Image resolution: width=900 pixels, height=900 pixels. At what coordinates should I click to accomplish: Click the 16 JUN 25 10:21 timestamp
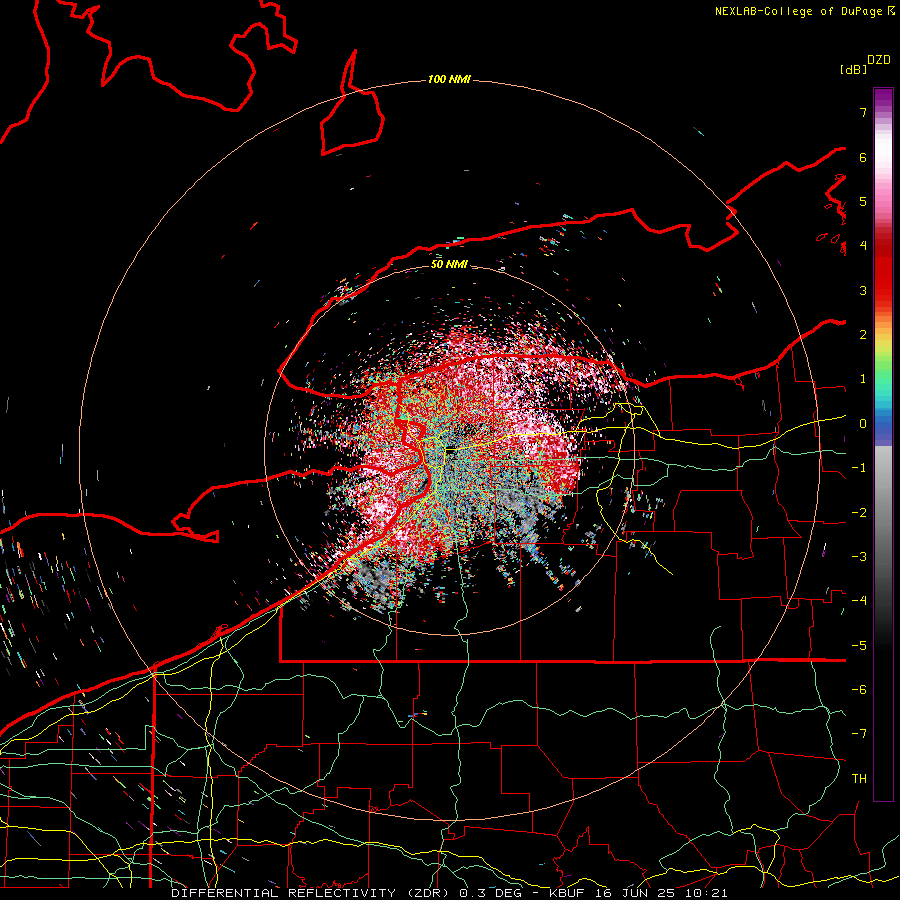click(663, 893)
